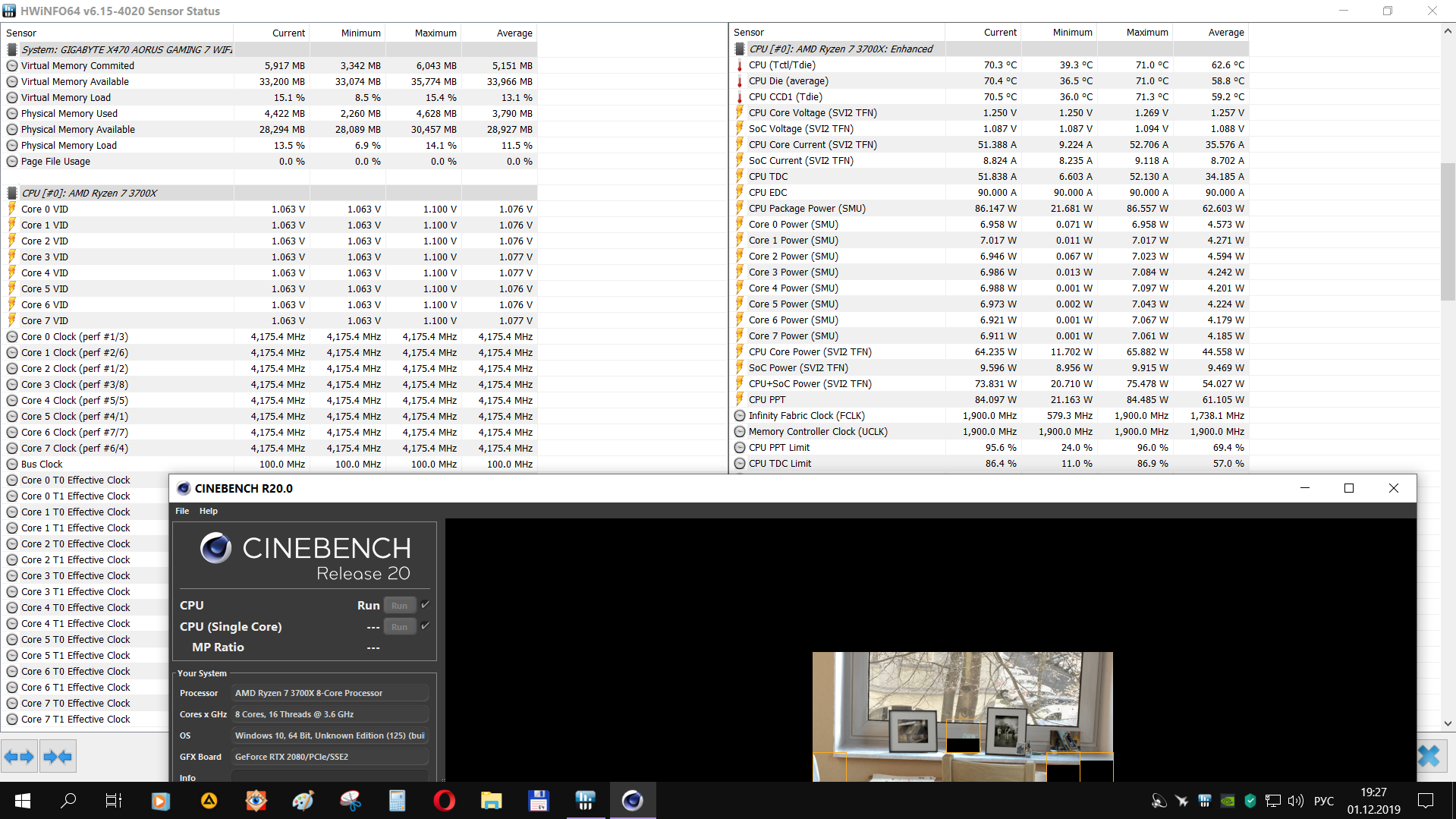Select the CPU (Tctl/Tdie) temperature row
This screenshot has width=1456, height=819.
pos(989,65)
